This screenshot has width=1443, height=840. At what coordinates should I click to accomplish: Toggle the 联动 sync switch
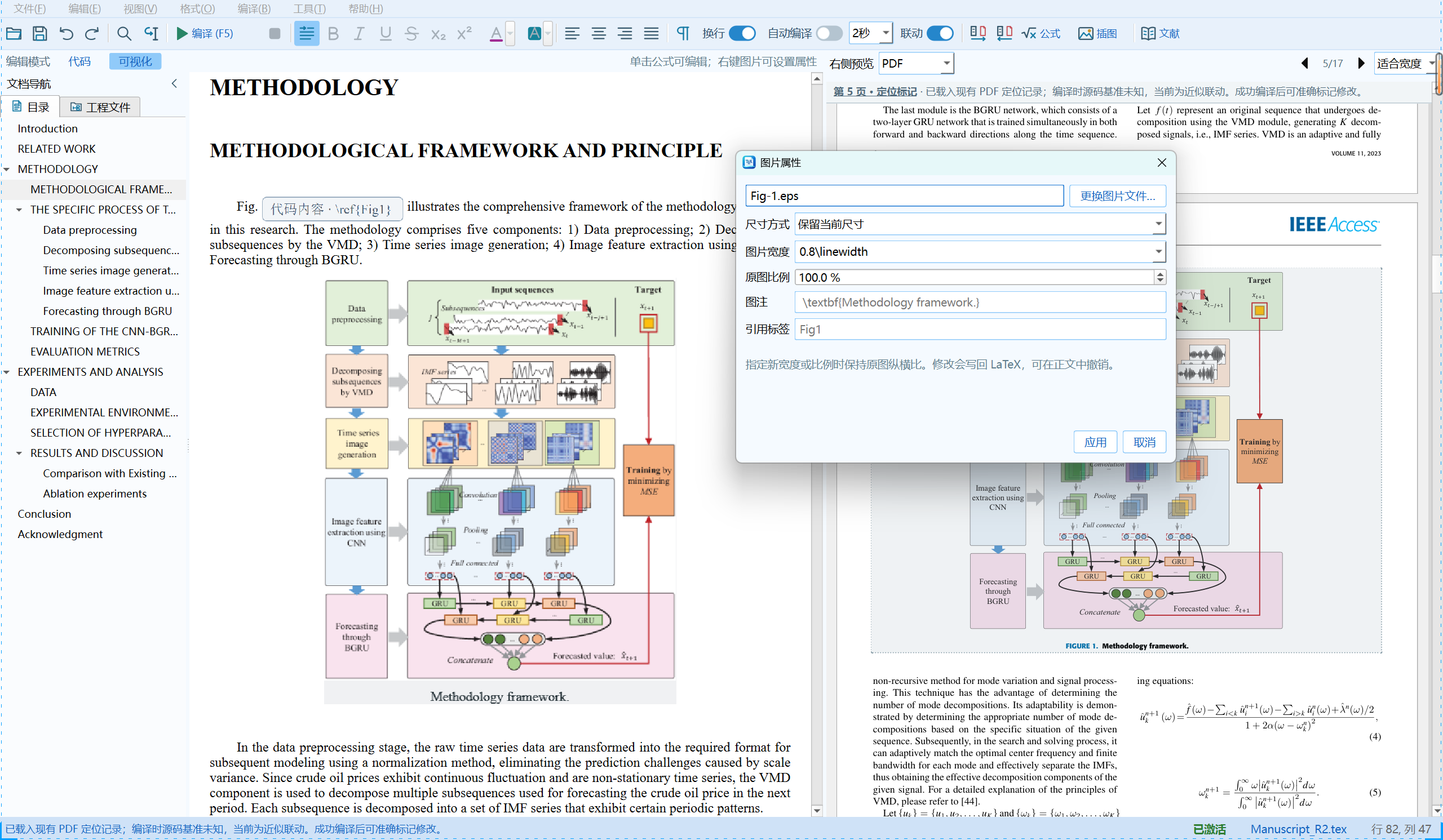point(940,33)
